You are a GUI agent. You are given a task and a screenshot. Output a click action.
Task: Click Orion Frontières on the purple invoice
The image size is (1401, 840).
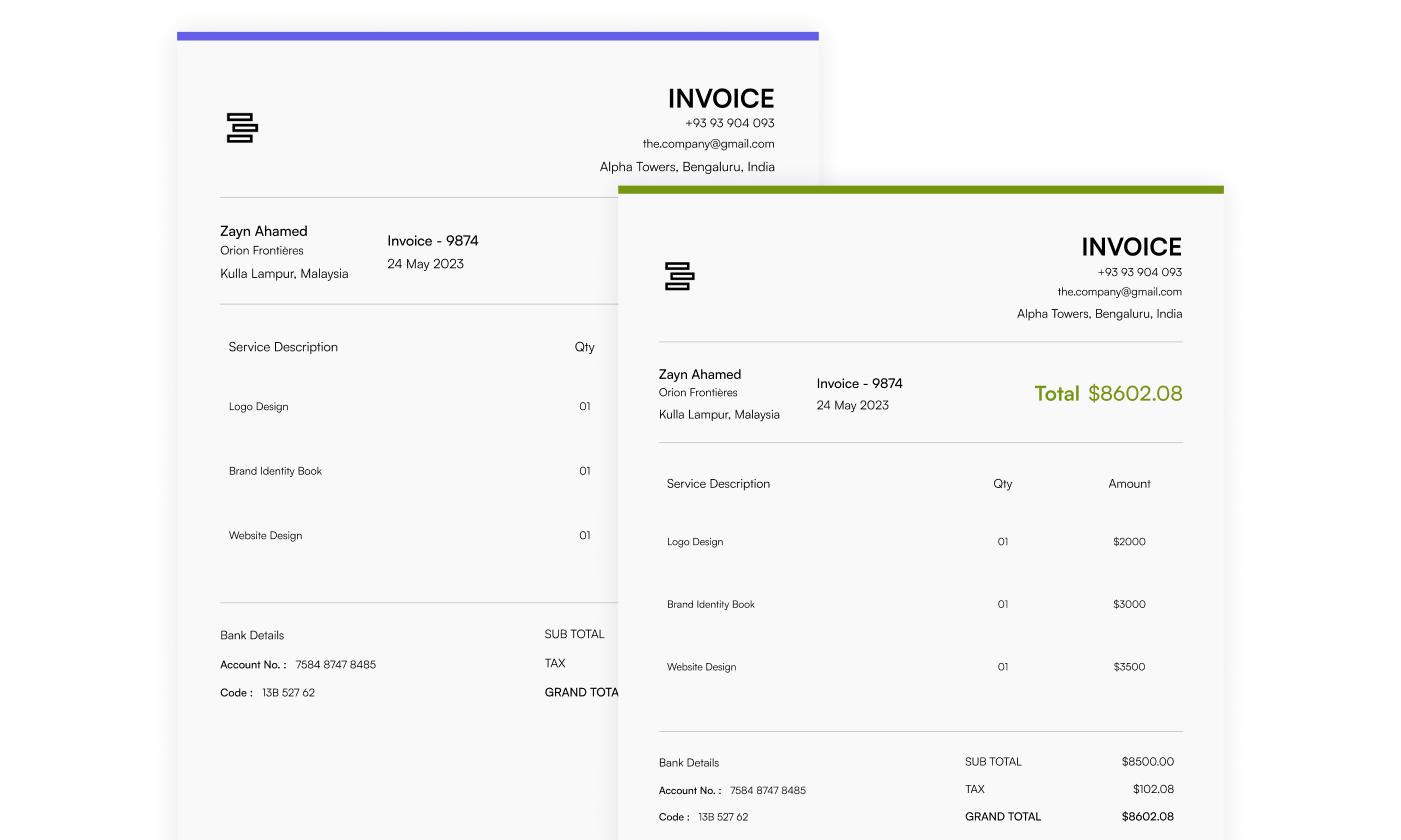(262, 251)
